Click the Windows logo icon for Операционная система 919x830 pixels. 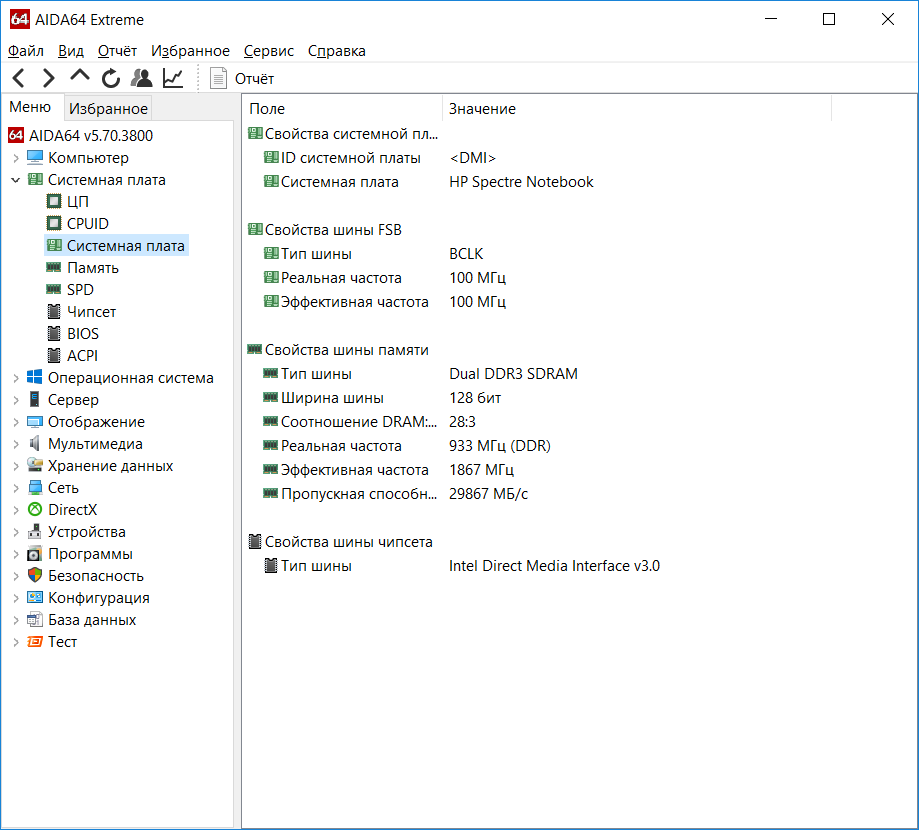(35, 377)
